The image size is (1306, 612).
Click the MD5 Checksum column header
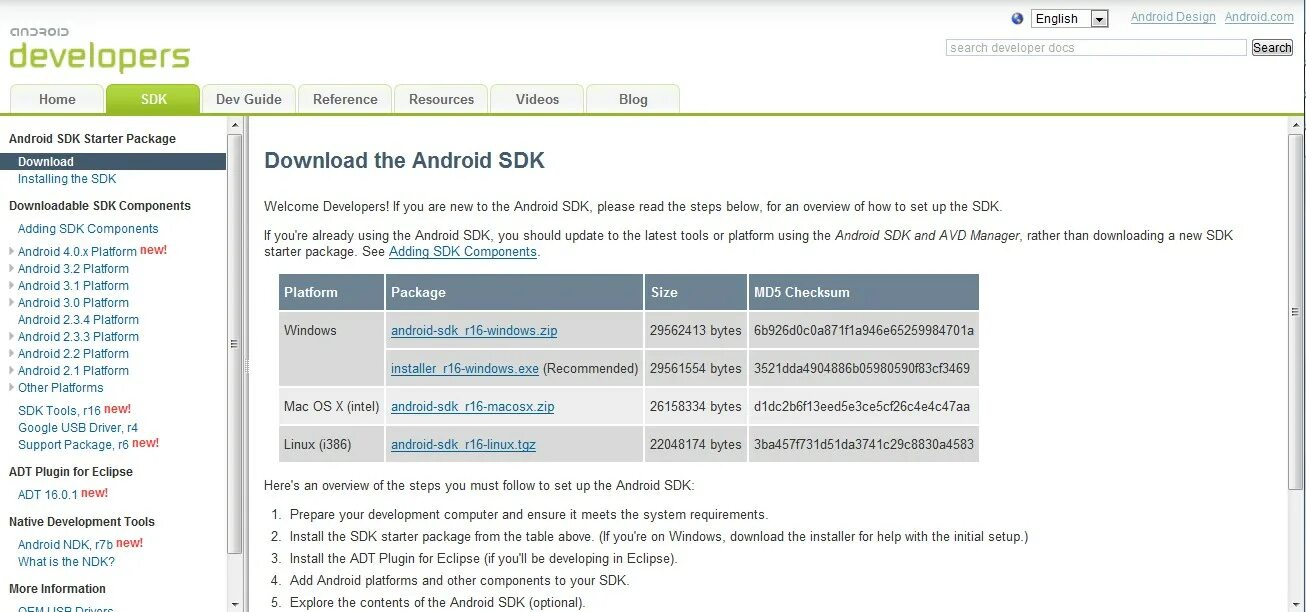[864, 293]
